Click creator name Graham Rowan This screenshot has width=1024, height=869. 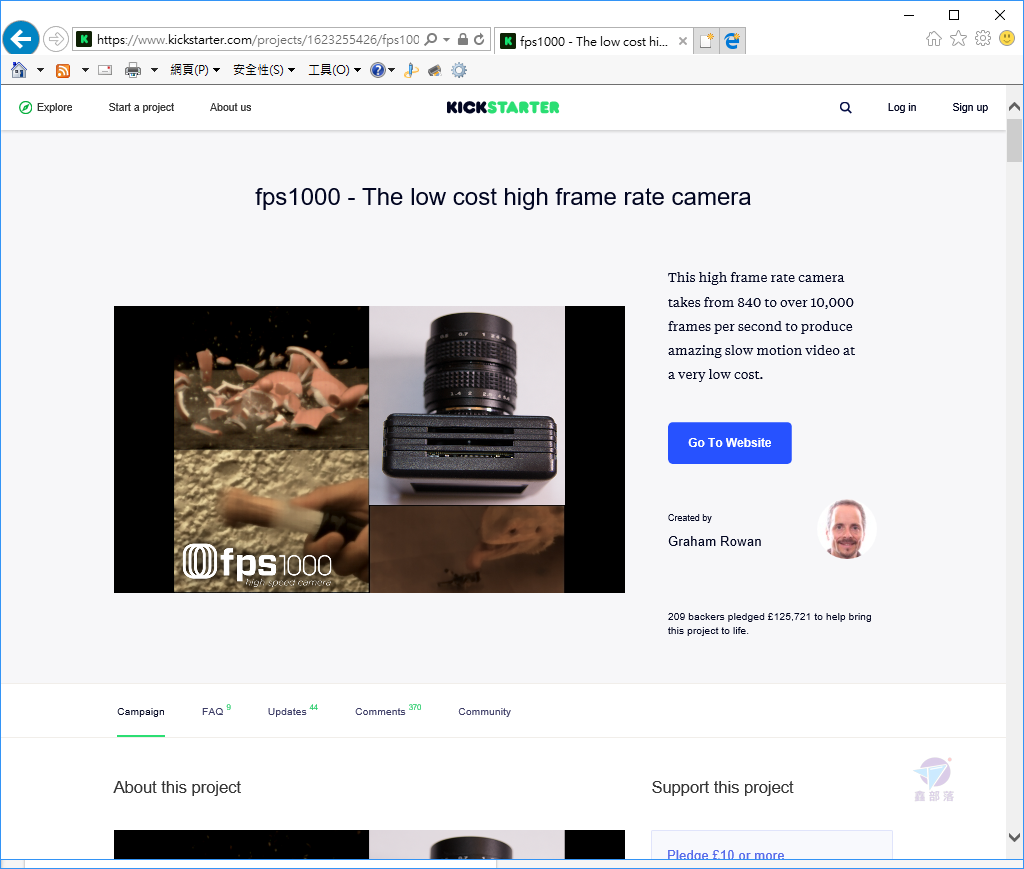[714, 541]
